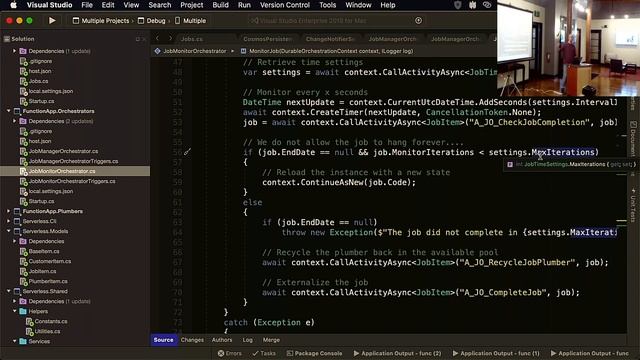Navigate forward with the right arrow
The width and height of the screenshot is (640, 360).
170,38
